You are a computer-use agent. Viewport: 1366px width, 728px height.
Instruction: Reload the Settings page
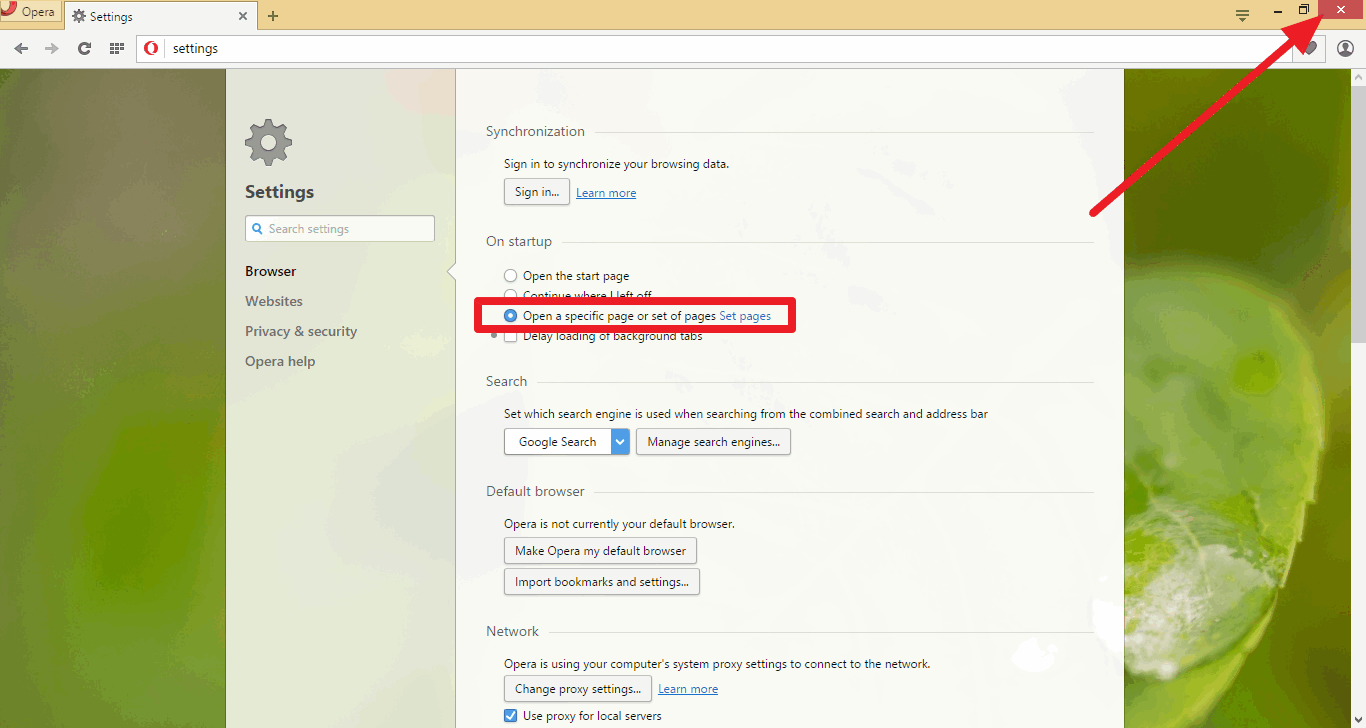pyautogui.click(x=84, y=48)
